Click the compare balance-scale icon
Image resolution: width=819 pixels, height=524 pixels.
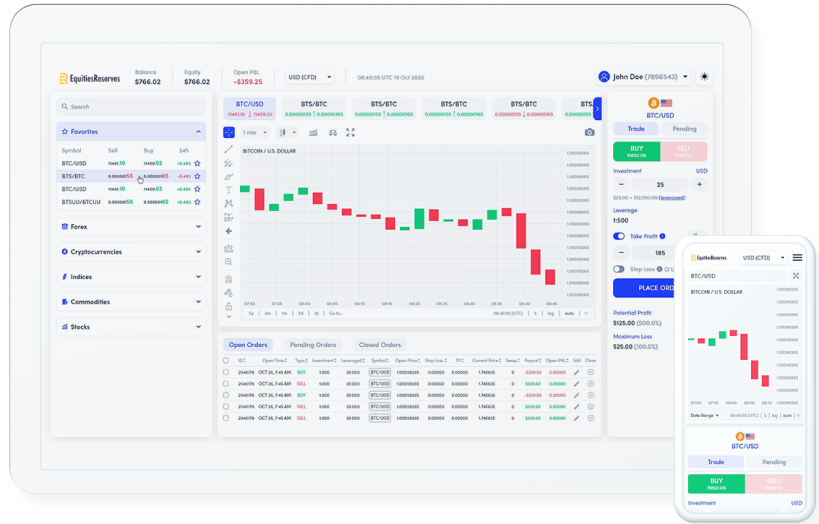tap(333, 133)
